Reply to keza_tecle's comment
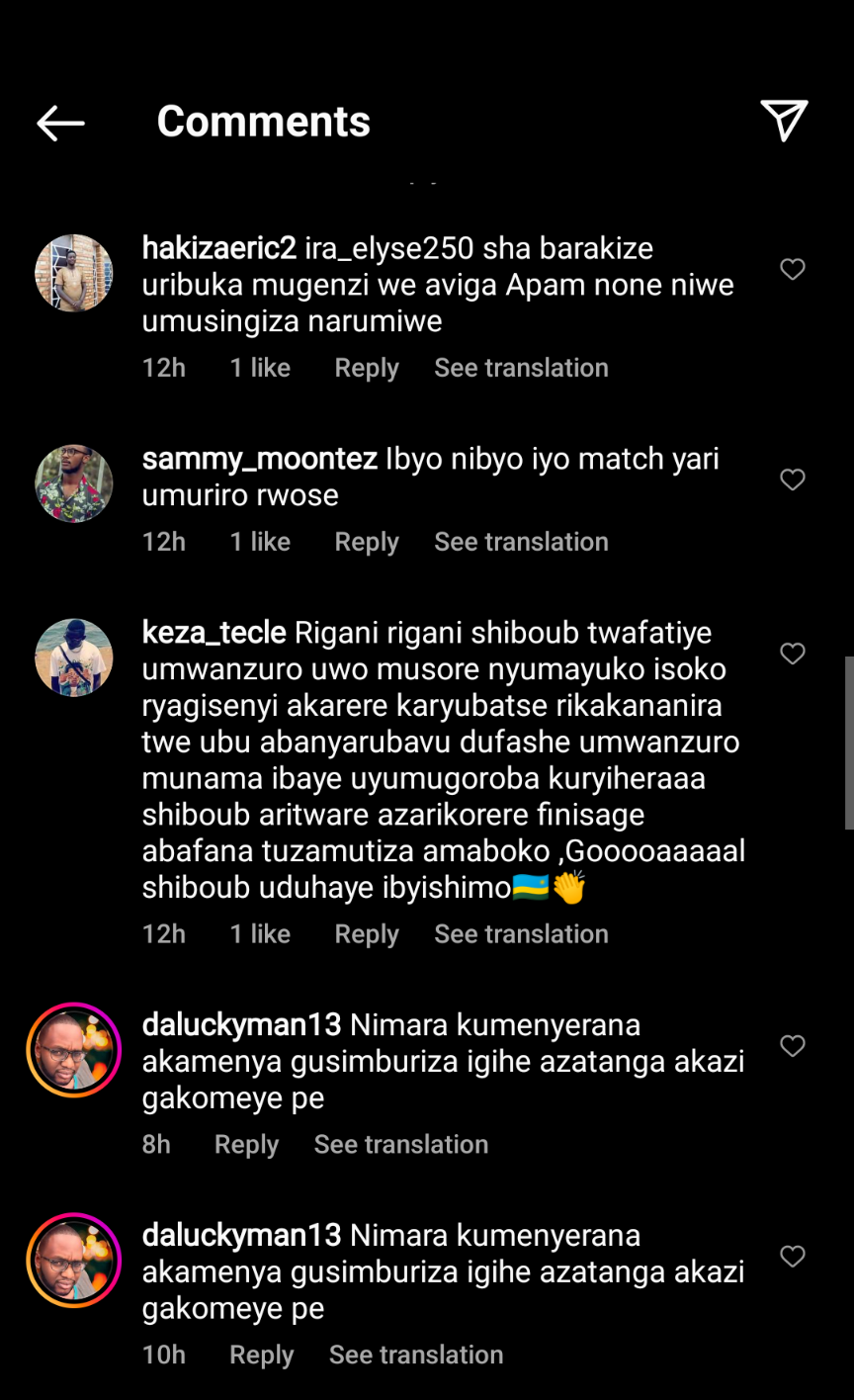Image resolution: width=854 pixels, height=1400 pixels. tap(367, 934)
